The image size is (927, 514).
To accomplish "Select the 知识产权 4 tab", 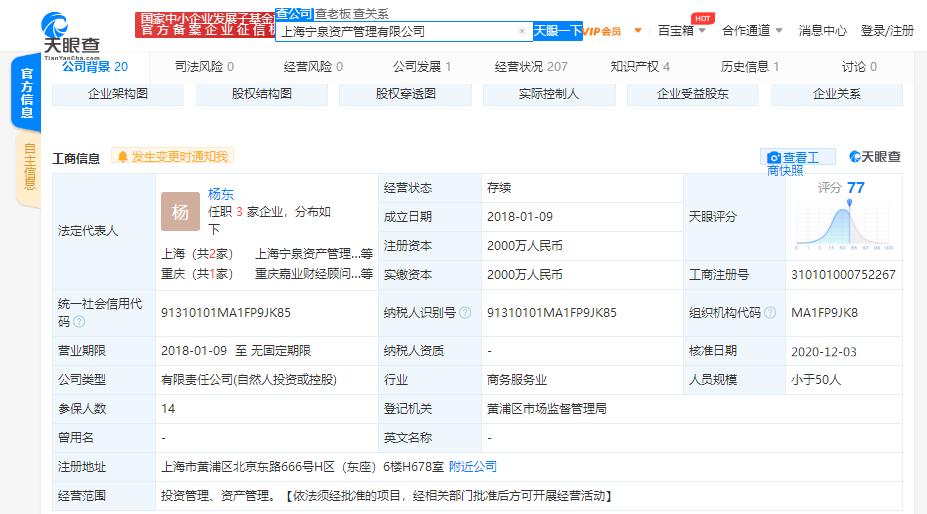I will click(640, 67).
